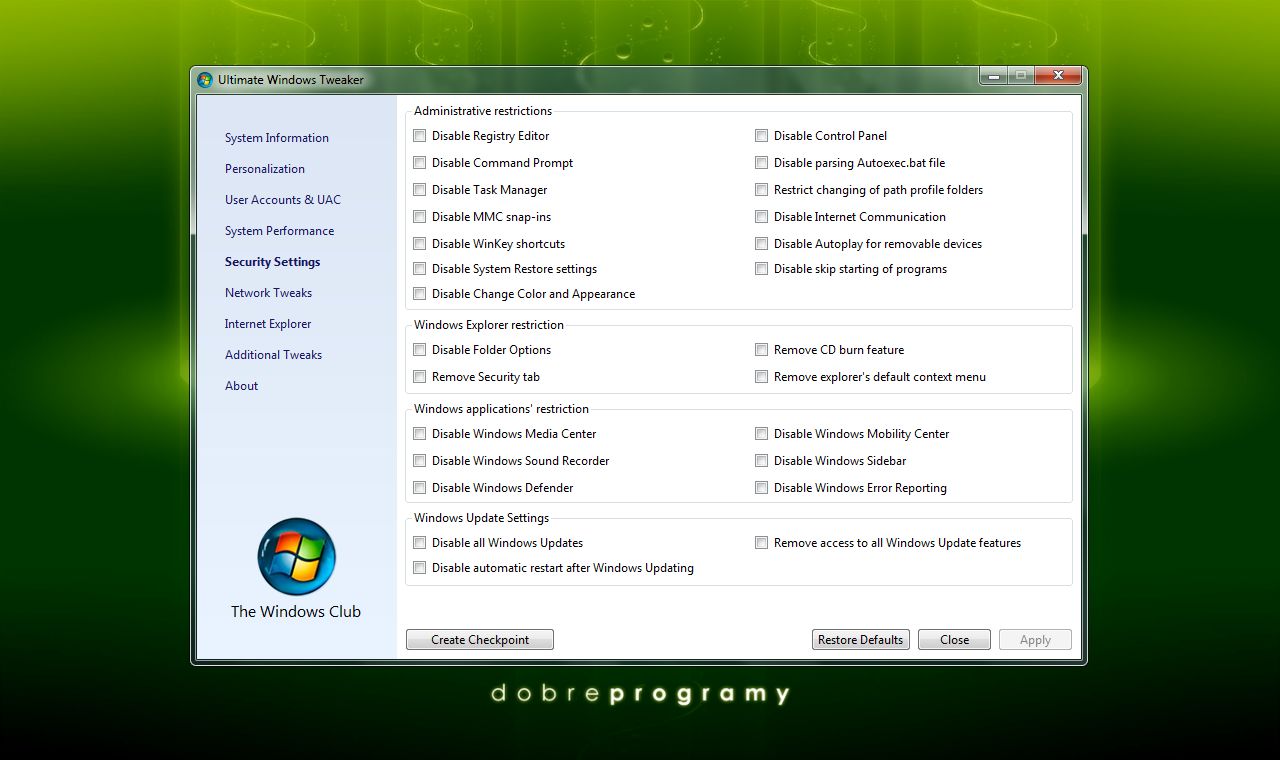Toggle Disable Windows Defender

point(420,488)
